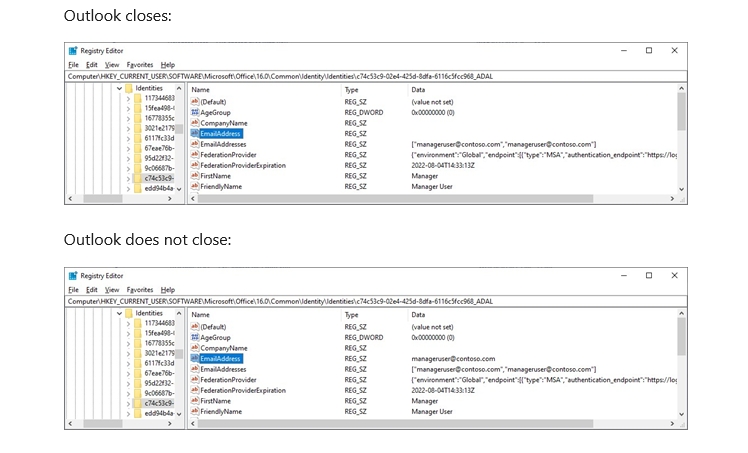Click the FirstName value icon in the 'Outlook closes' window

195,175
